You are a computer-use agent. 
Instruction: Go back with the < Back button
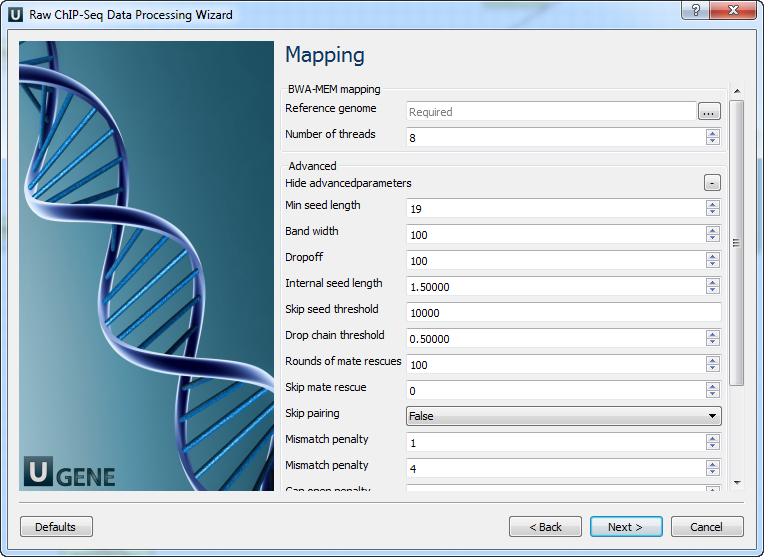point(545,527)
